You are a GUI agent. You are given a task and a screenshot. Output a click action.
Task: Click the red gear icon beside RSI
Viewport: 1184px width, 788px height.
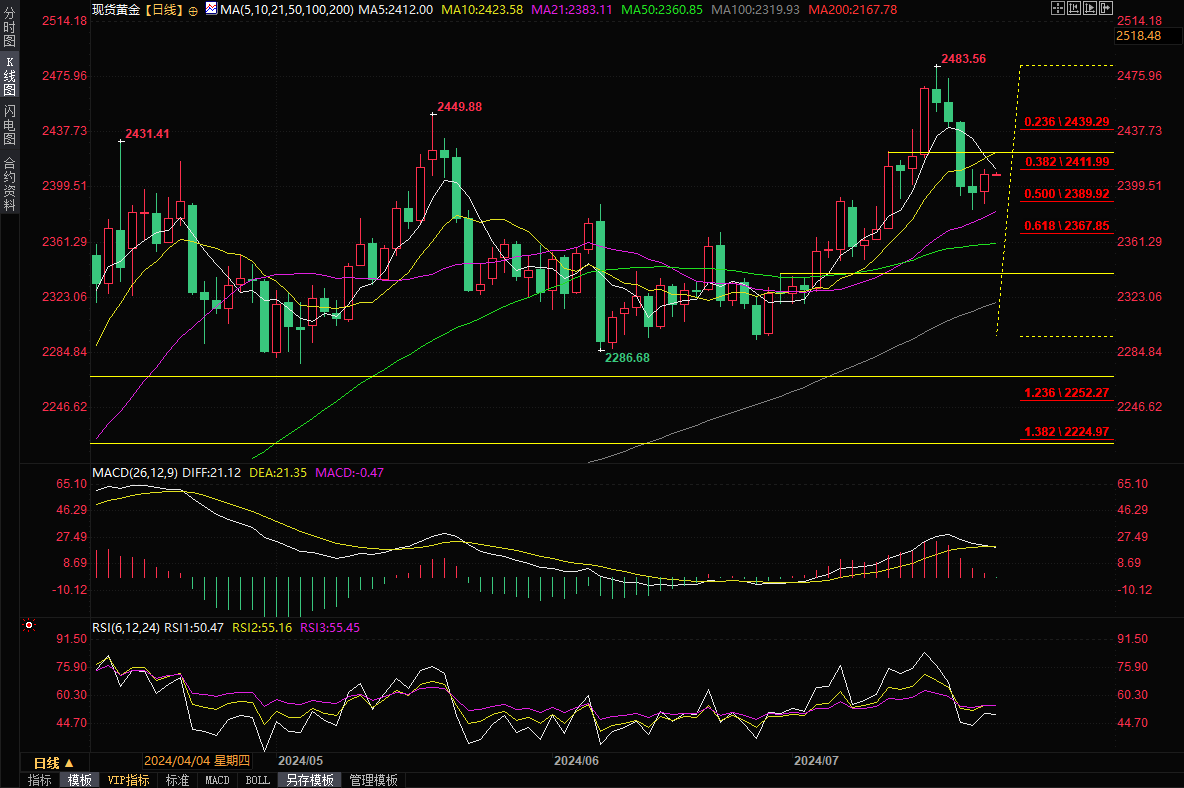point(29,627)
